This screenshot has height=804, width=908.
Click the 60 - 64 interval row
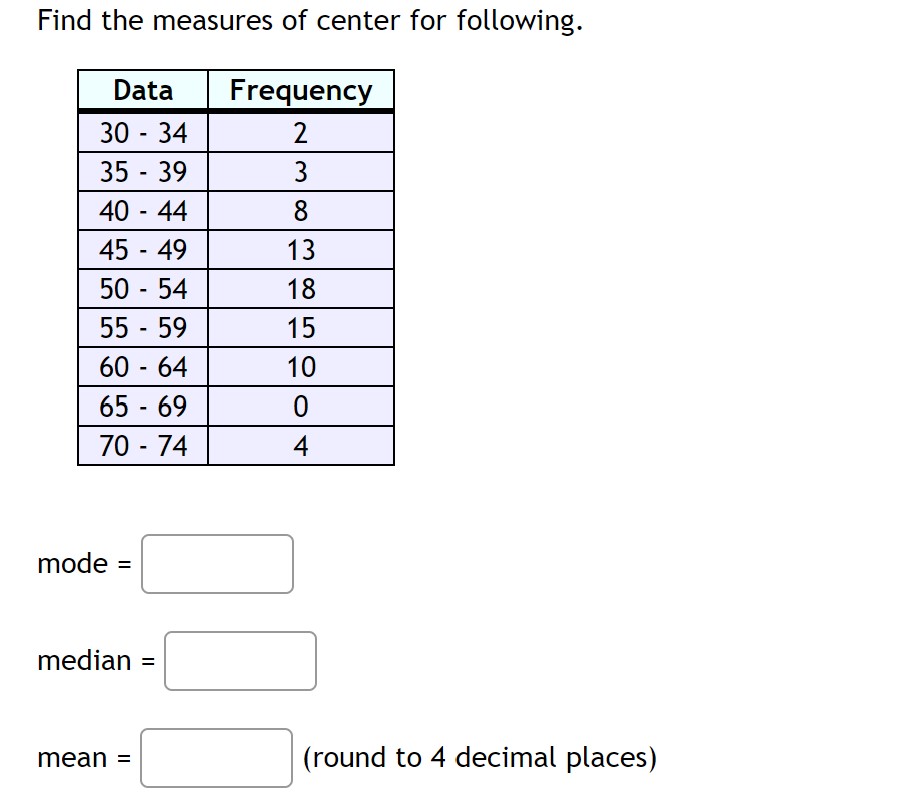pos(142,366)
